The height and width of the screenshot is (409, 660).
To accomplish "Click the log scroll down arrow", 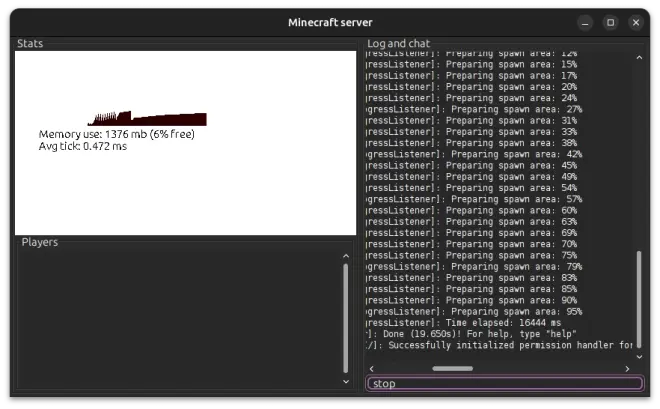I will (x=639, y=357).
